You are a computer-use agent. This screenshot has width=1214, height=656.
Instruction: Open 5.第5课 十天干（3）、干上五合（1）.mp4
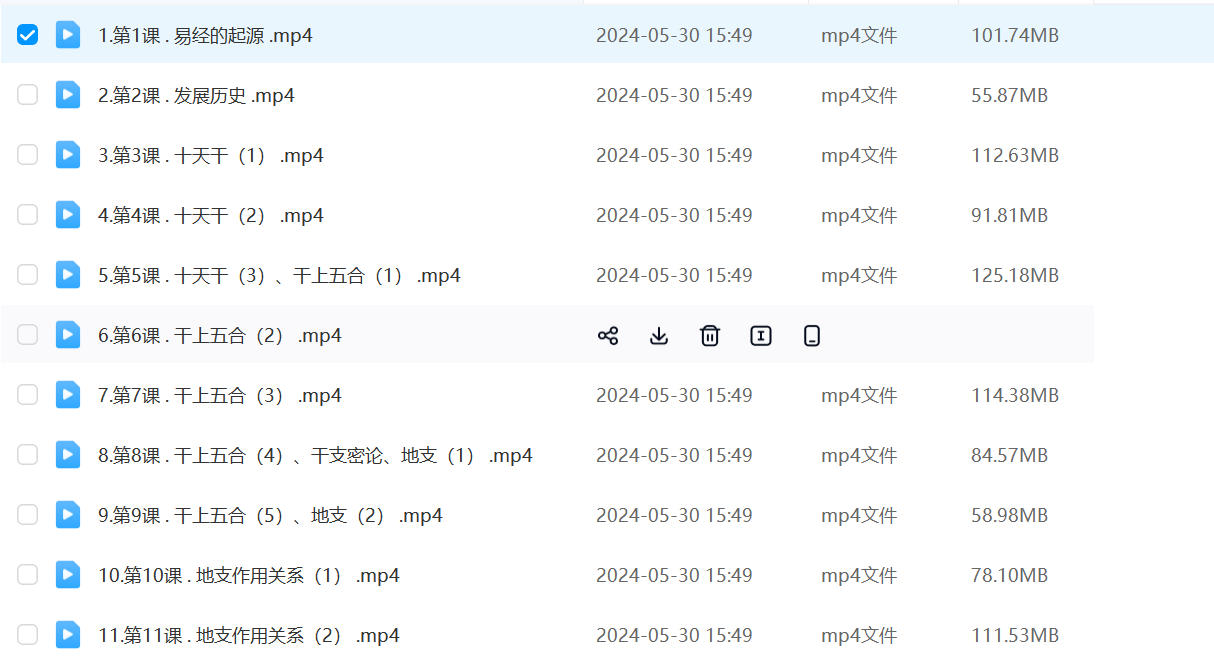tap(279, 276)
